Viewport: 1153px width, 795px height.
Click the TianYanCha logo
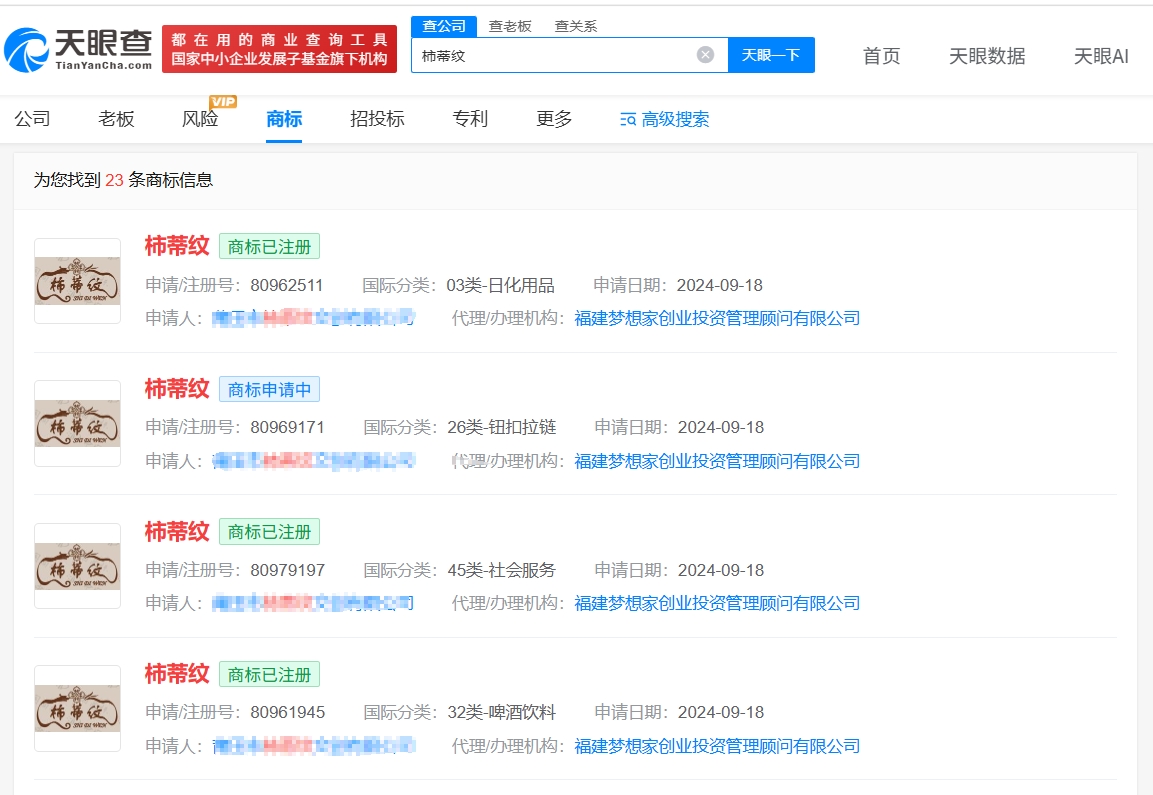tap(78, 50)
